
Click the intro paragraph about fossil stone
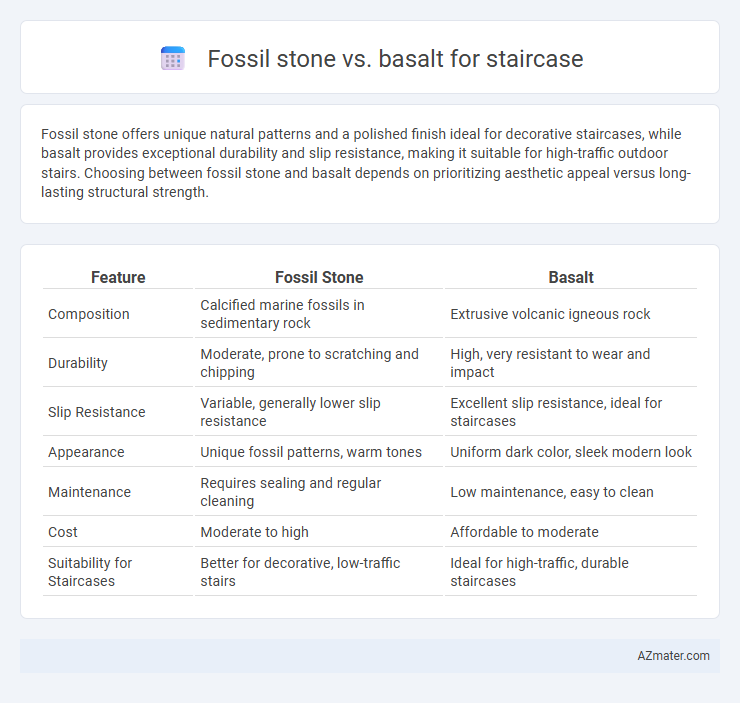366,163
